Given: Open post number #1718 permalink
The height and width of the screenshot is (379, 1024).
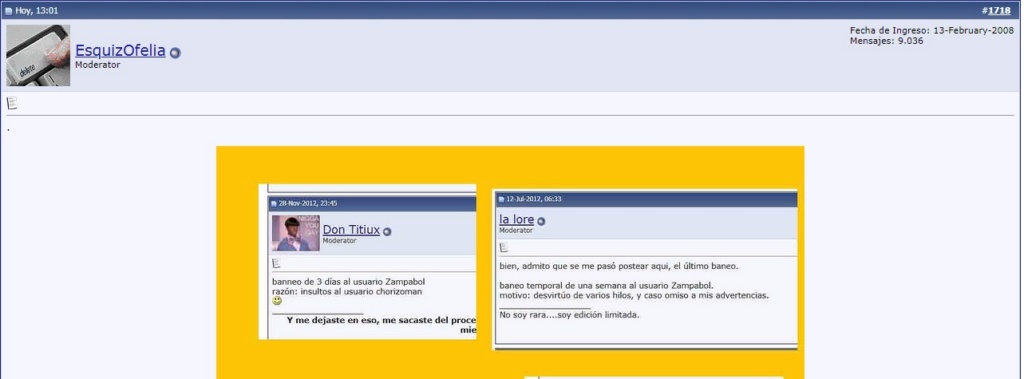Looking at the screenshot, I should coord(999,10).
